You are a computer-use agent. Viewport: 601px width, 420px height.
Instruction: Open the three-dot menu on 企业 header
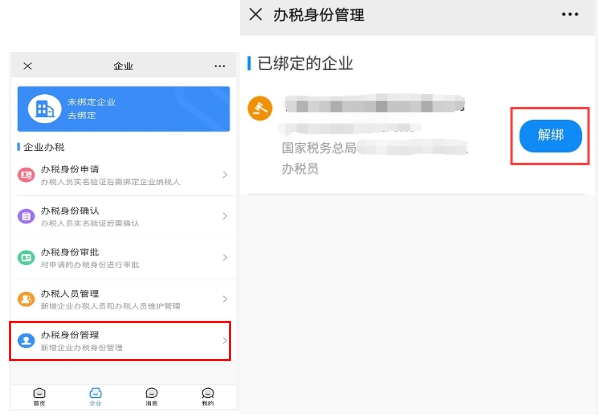(220, 66)
